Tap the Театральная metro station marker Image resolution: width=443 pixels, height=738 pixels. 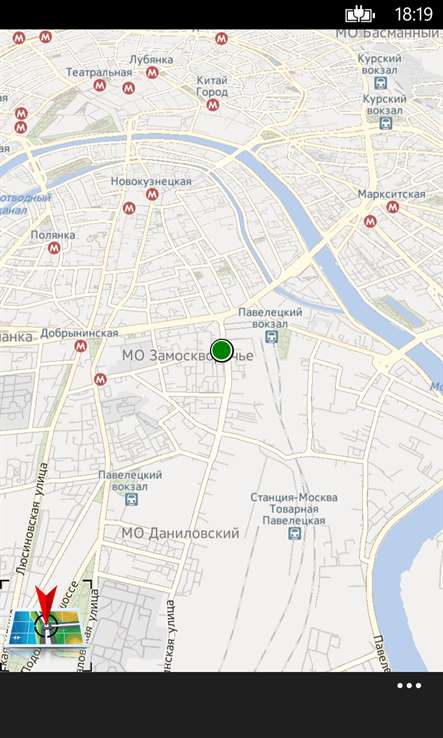[99, 85]
